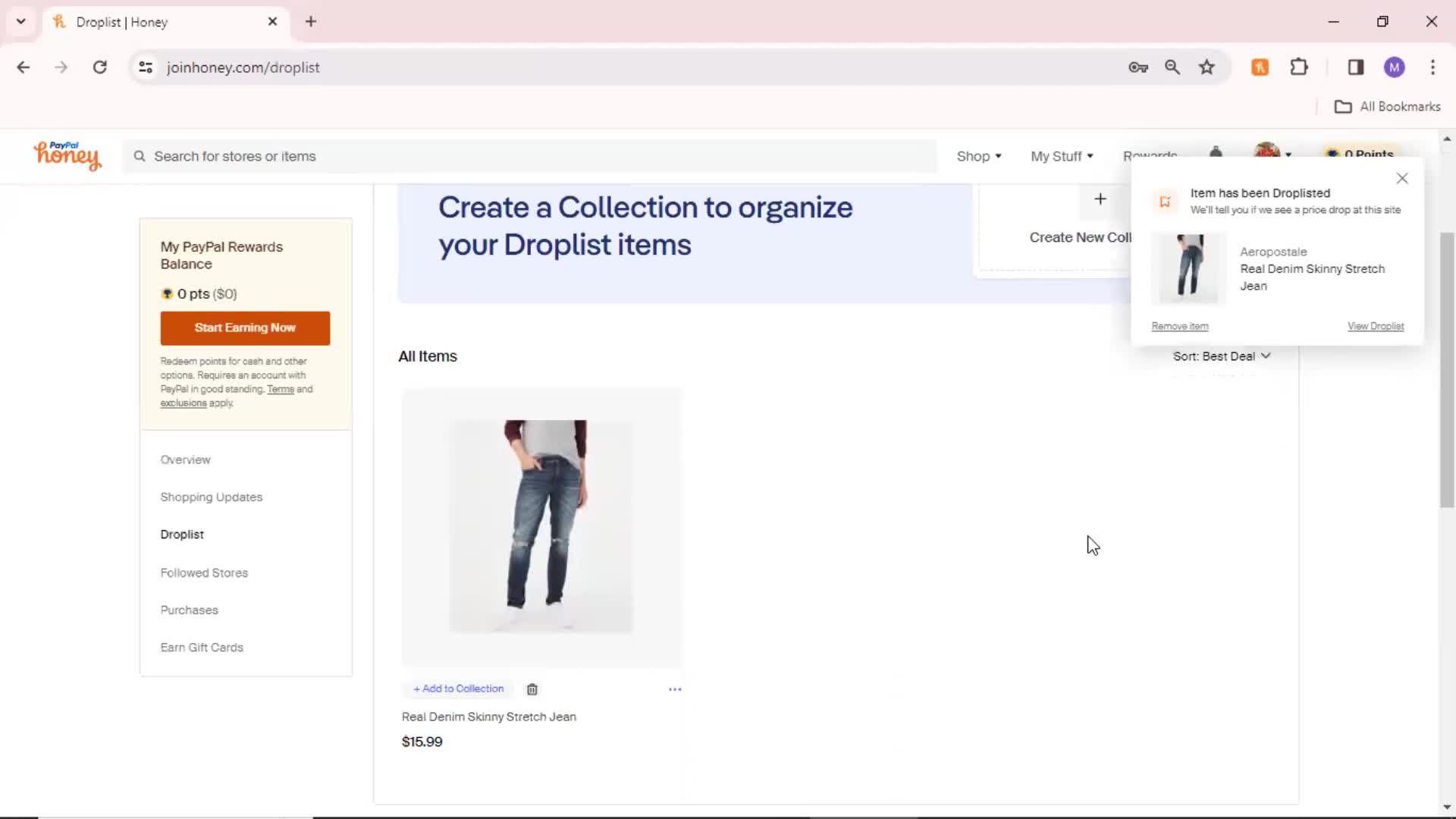Open the exclusions link

pyautogui.click(x=183, y=403)
